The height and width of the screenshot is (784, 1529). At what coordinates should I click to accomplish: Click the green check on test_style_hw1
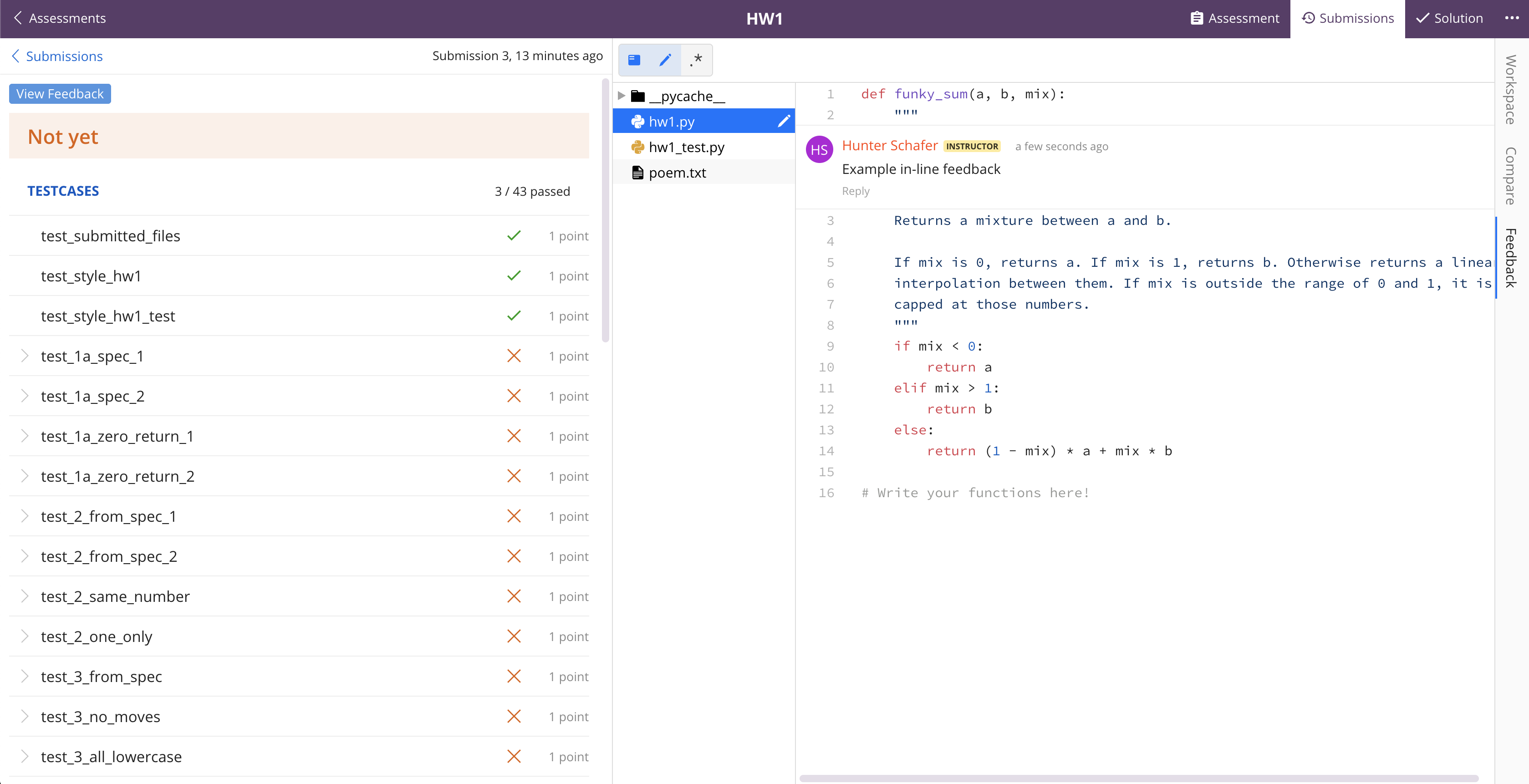514,275
